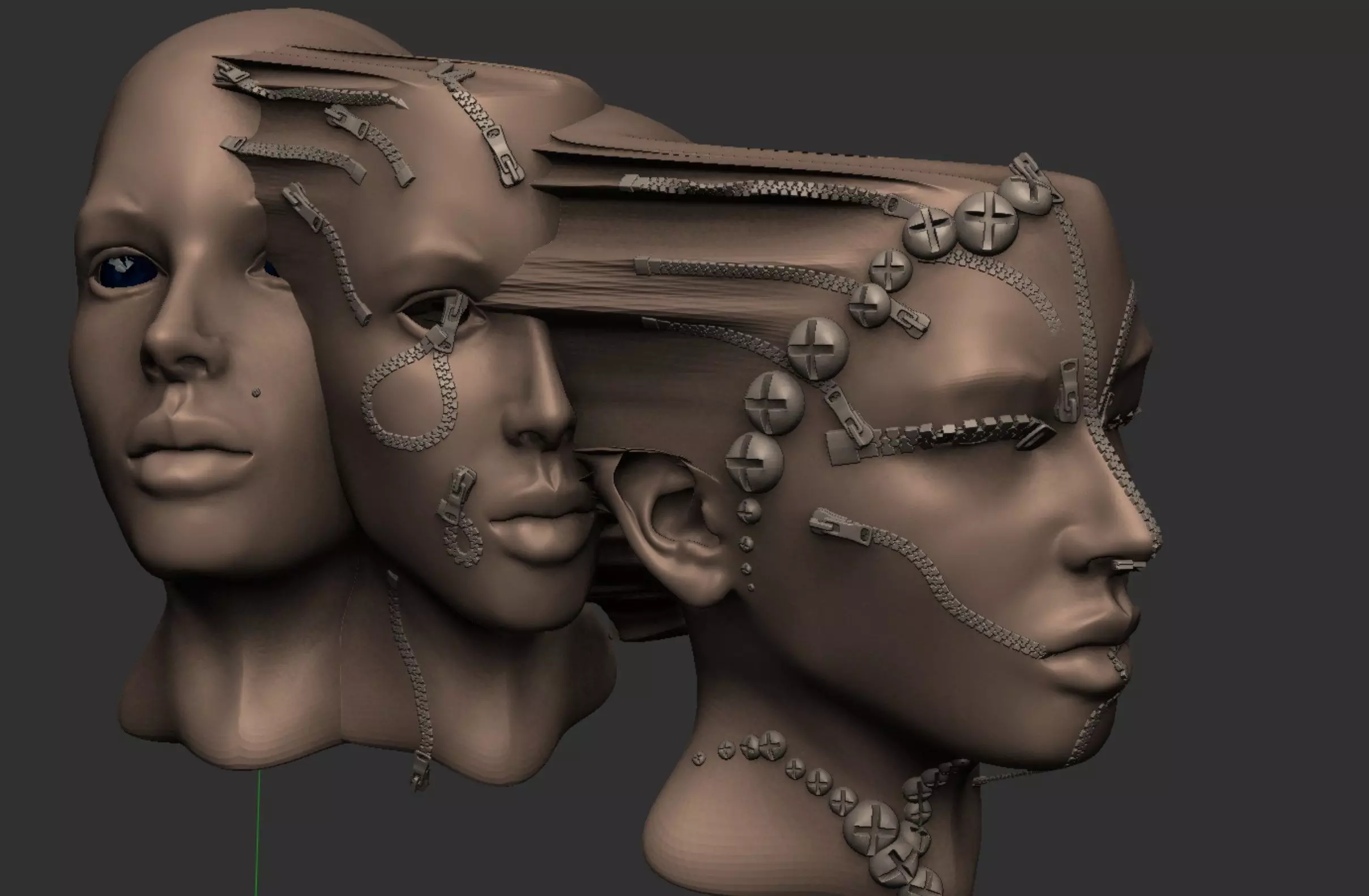
Task: Click the zipper pull hanging below left neck
Action: point(420,772)
